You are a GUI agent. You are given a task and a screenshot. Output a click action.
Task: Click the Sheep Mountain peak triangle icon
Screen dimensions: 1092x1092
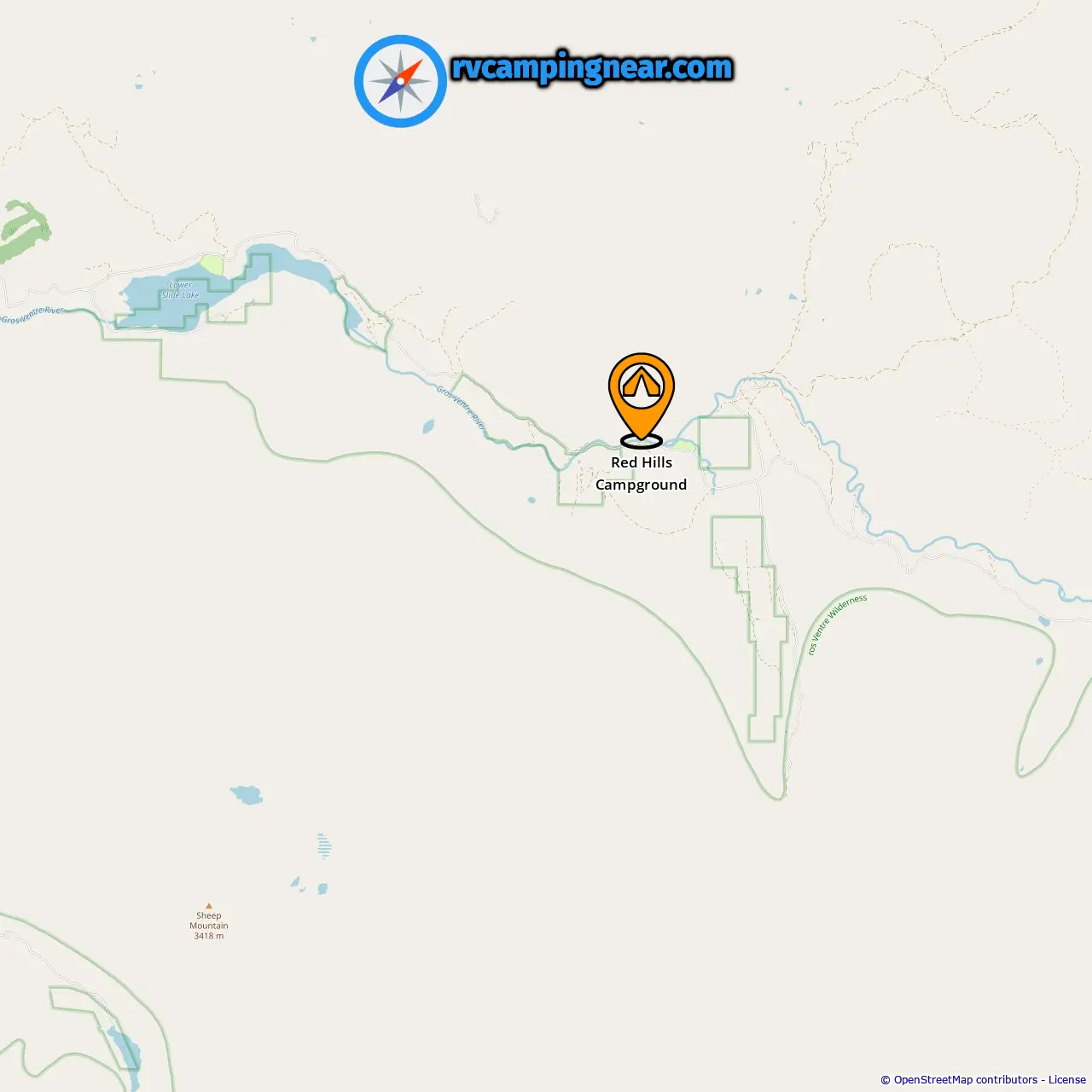[208, 907]
